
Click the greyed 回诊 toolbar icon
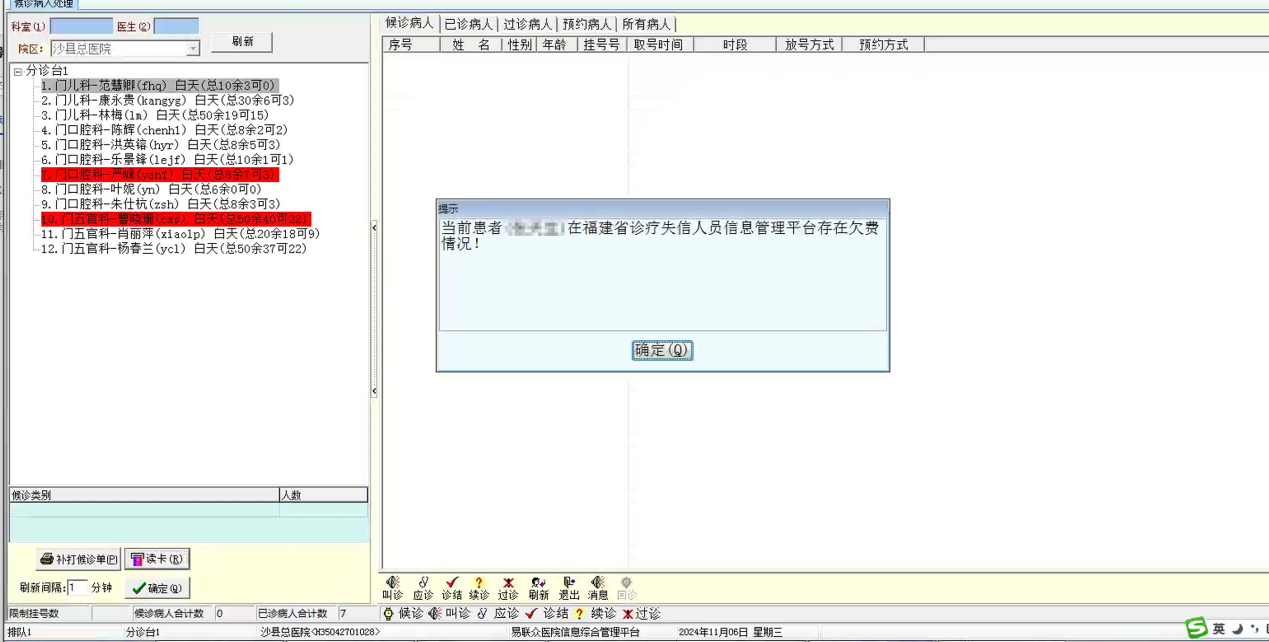pos(626,587)
